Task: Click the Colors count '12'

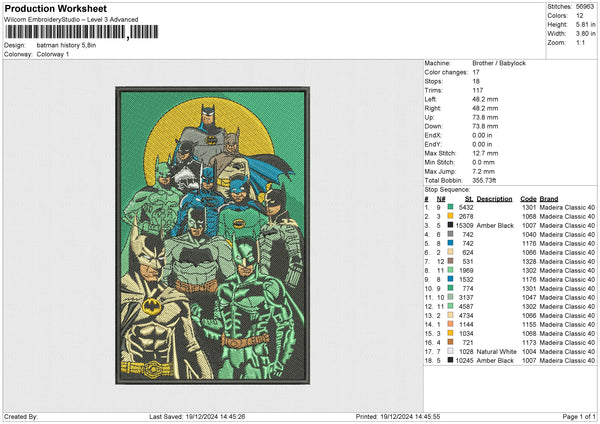Action: 580,16
